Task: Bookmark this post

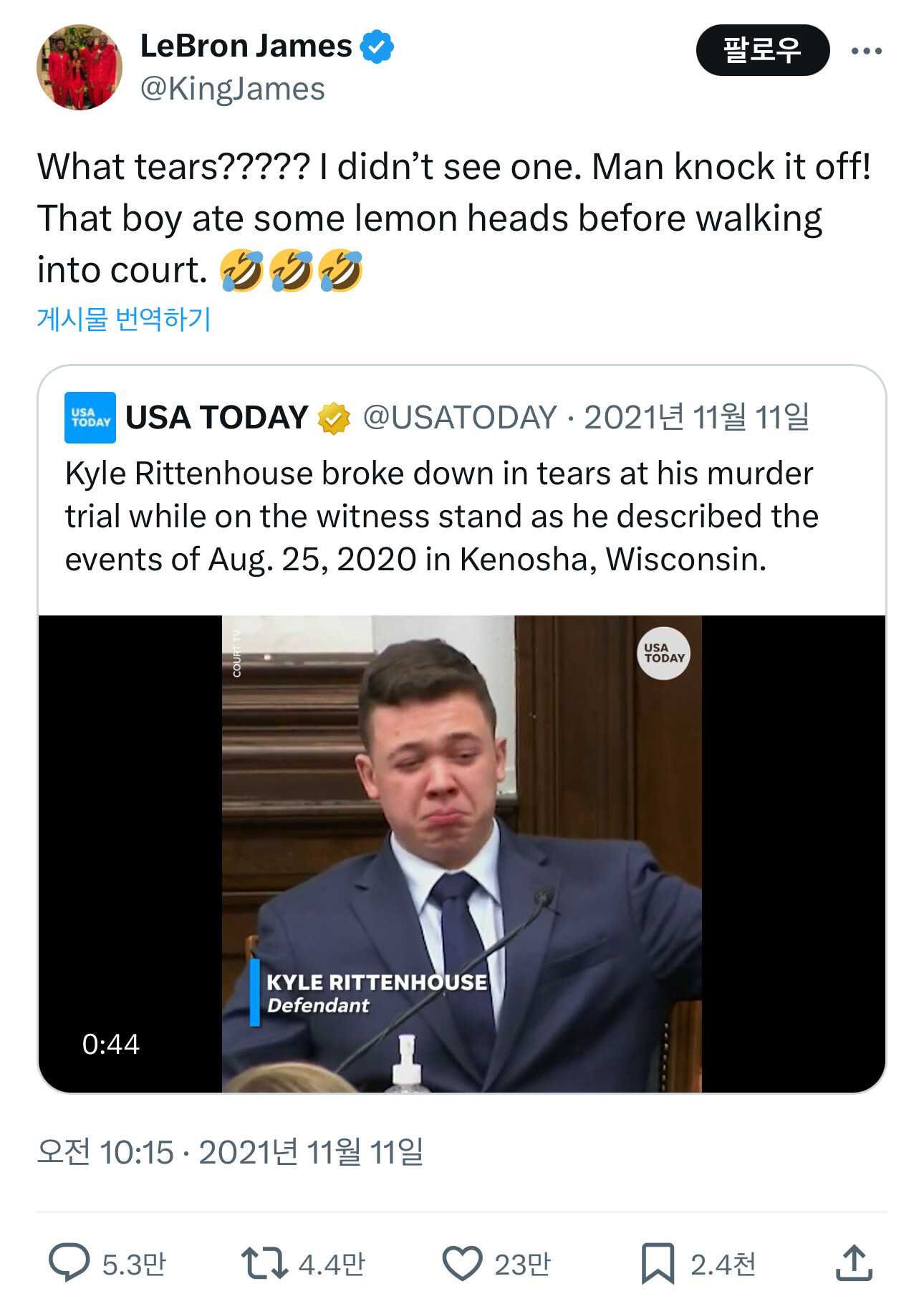Action: (658, 1262)
